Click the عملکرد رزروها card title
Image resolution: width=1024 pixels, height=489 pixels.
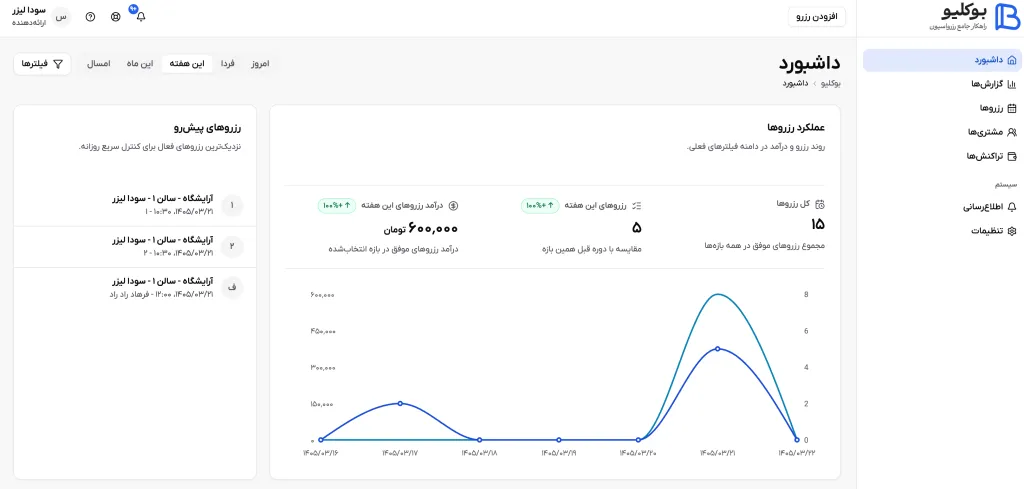pyautogui.click(x=796, y=127)
